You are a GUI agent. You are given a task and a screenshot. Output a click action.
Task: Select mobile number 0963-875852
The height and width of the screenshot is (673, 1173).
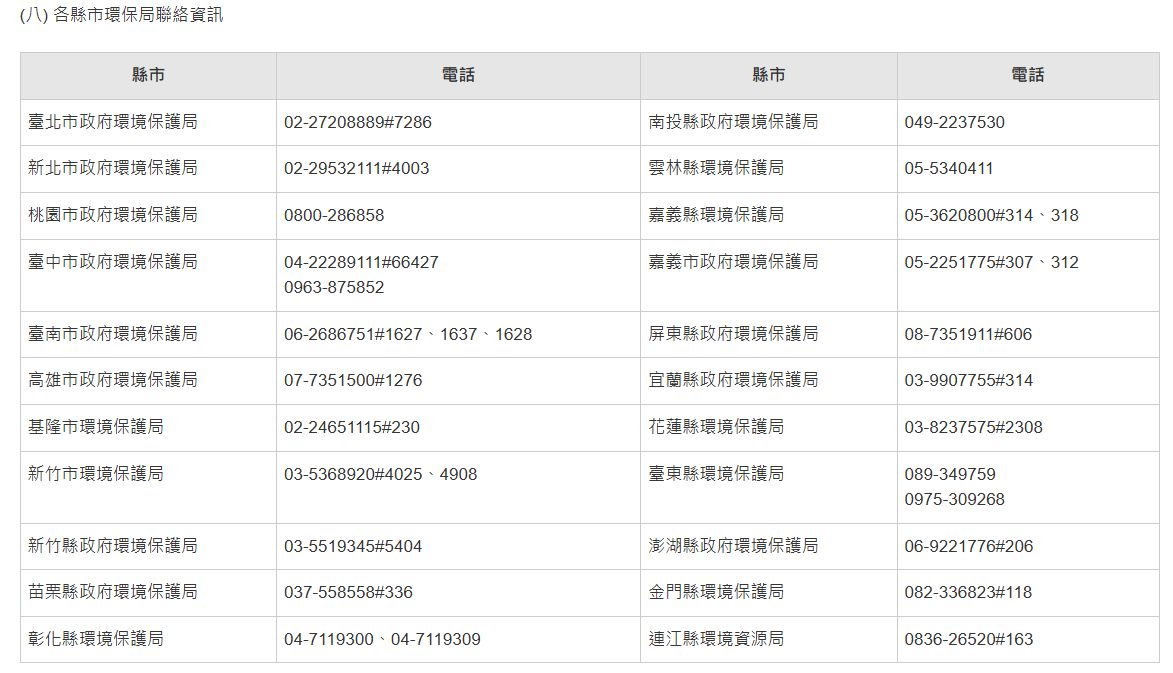[x=334, y=287]
